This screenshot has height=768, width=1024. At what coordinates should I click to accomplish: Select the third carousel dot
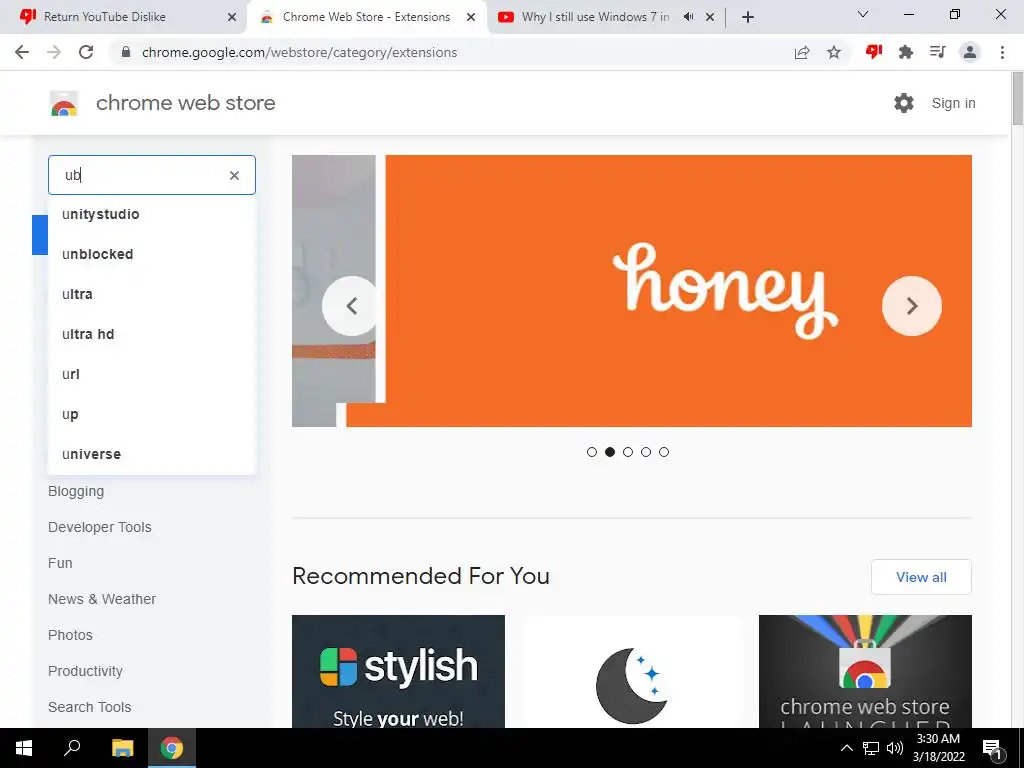[x=628, y=452]
